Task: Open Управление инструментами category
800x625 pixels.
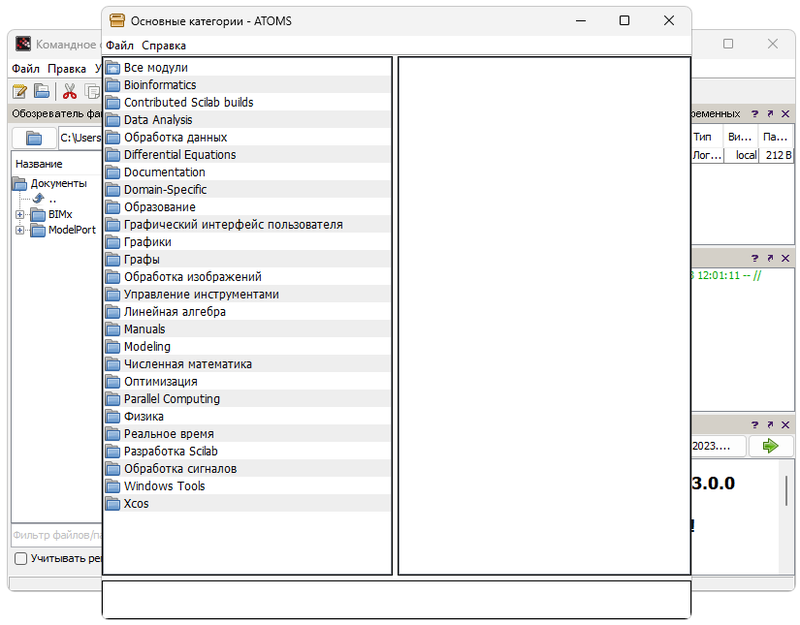Action: pos(247,294)
